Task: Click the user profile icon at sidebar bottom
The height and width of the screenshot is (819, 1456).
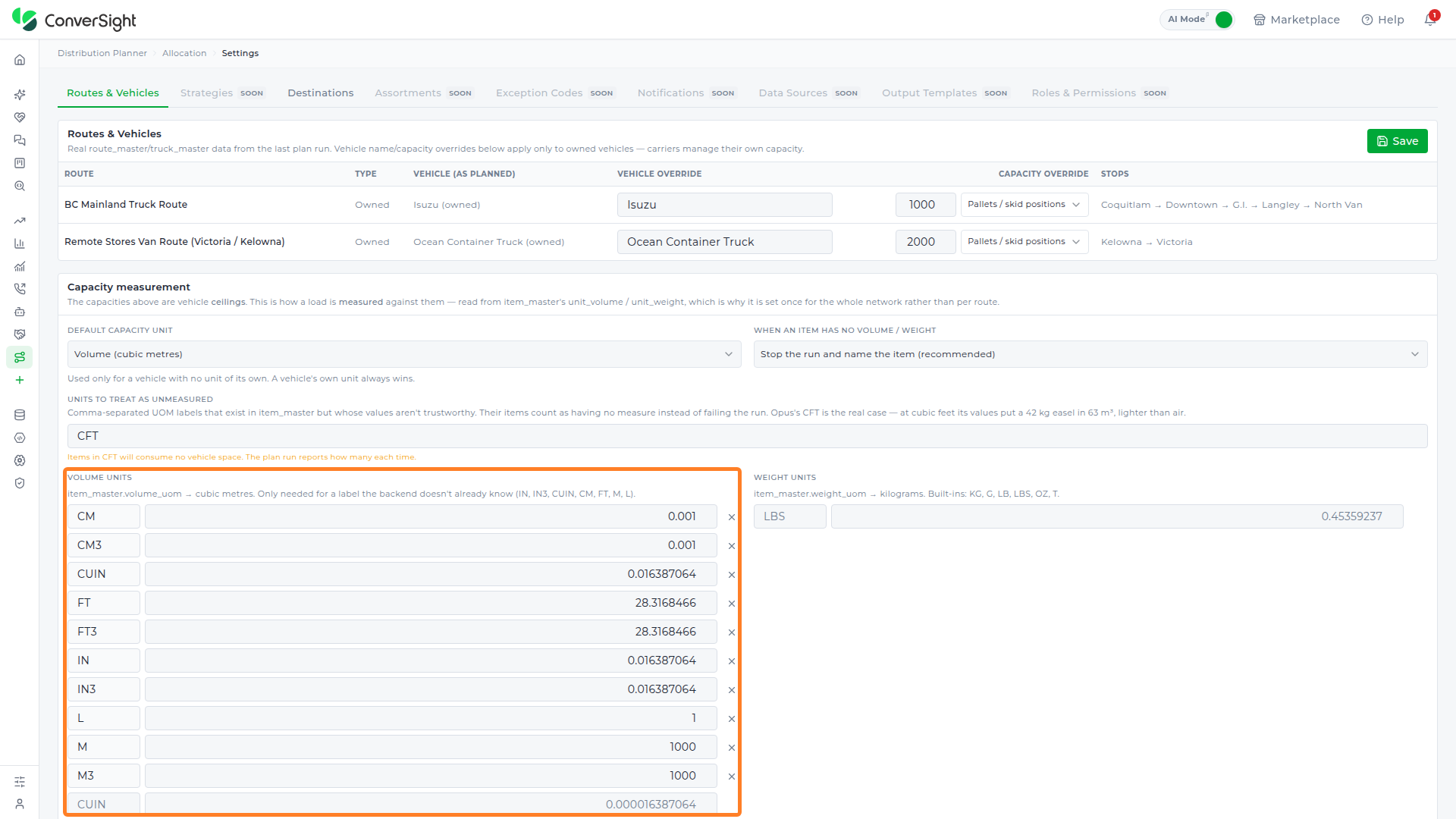Action: pyautogui.click(x=20, y=804)
